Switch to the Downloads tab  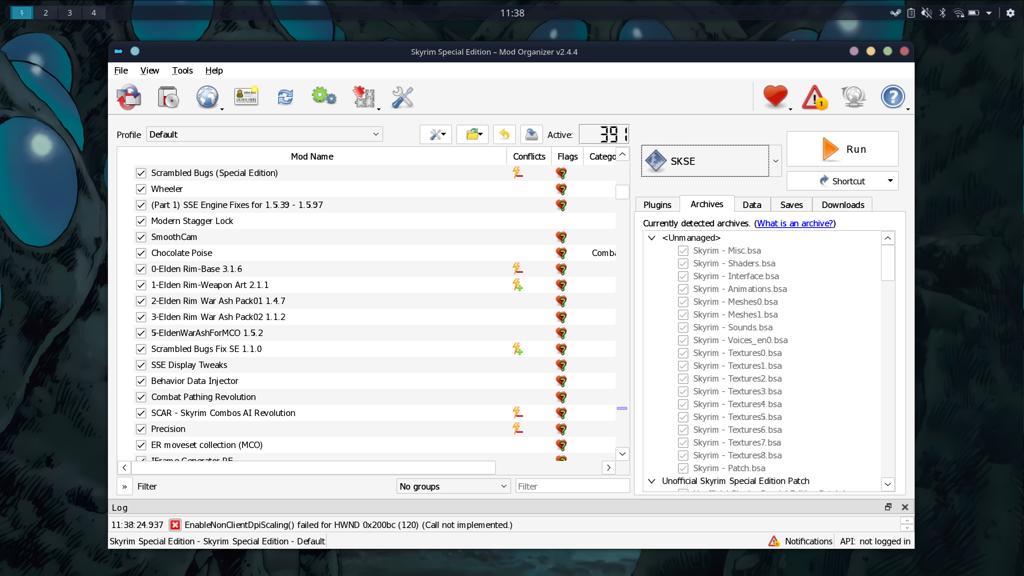pos(842,205)
